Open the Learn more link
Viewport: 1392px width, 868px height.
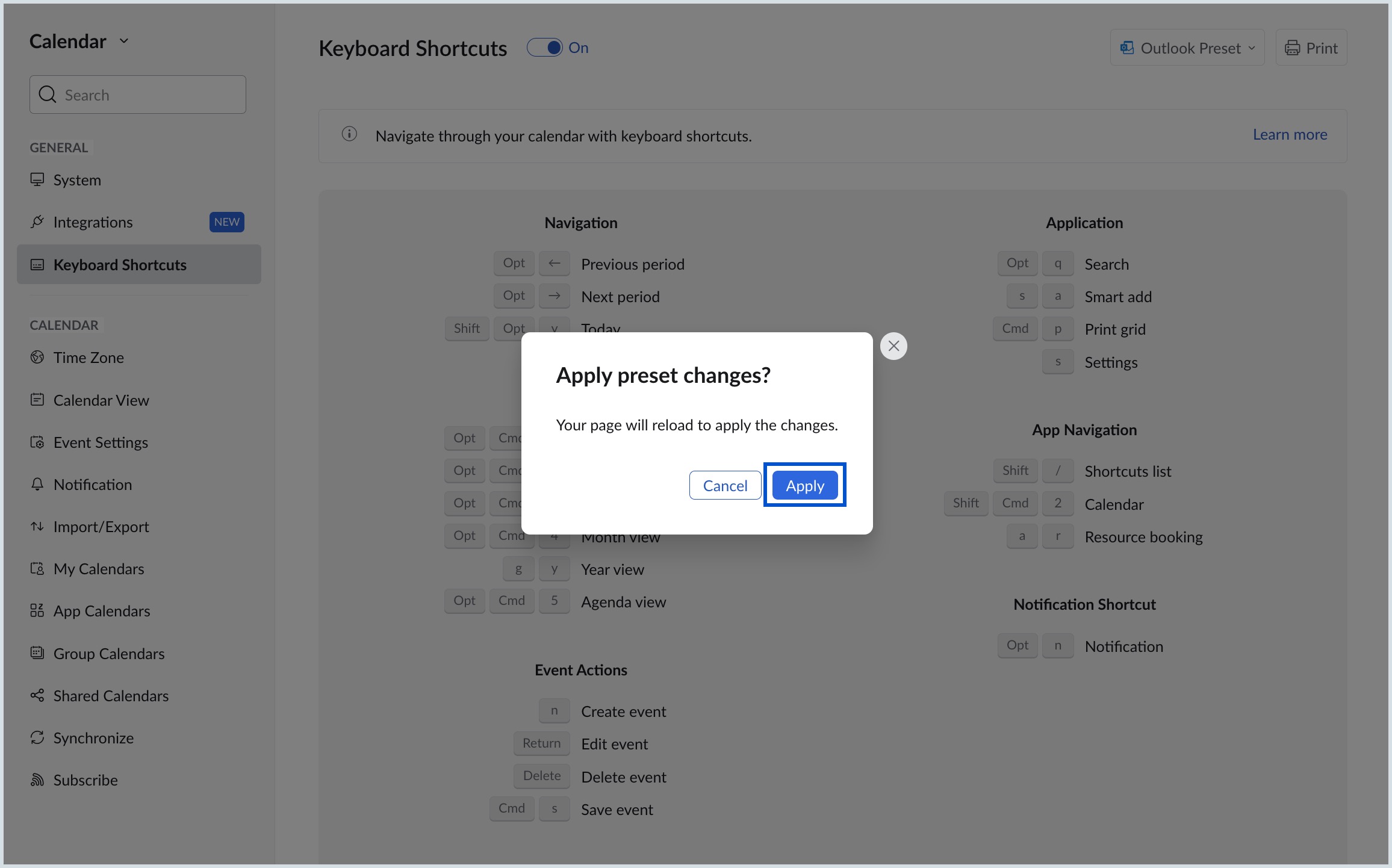pyautogui.click(x=1290, y=134)
